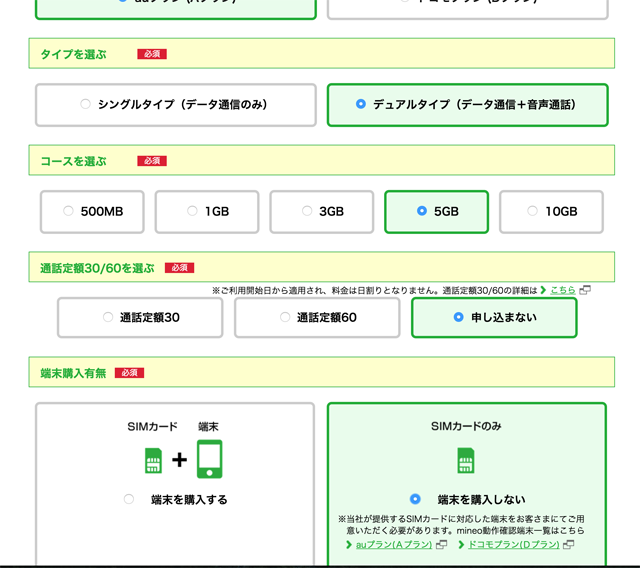This screenshot has height=568, width=640.
Task: Choose the 5GB course
Action: point(436,211)
